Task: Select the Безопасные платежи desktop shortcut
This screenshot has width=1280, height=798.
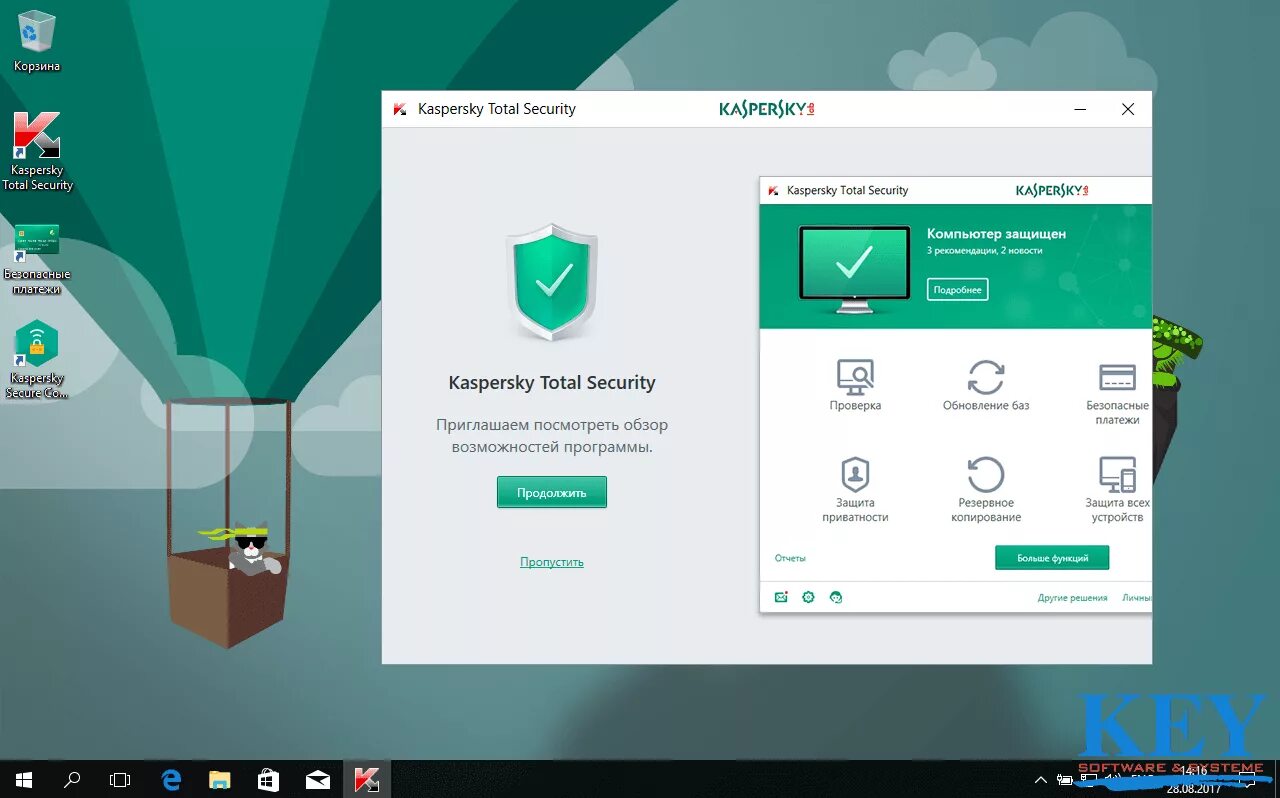Action: tap(37, 259)
